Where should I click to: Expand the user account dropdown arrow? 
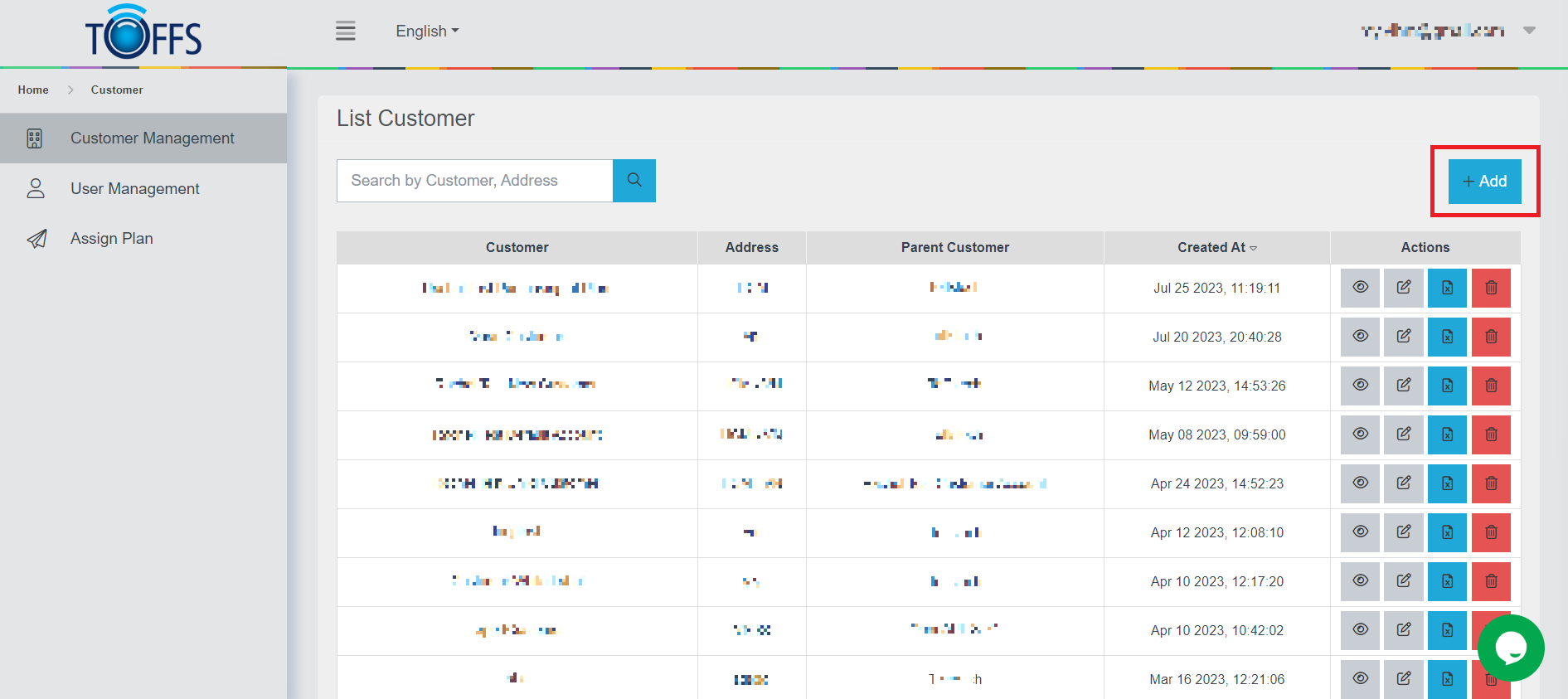tap(1529, 31)
